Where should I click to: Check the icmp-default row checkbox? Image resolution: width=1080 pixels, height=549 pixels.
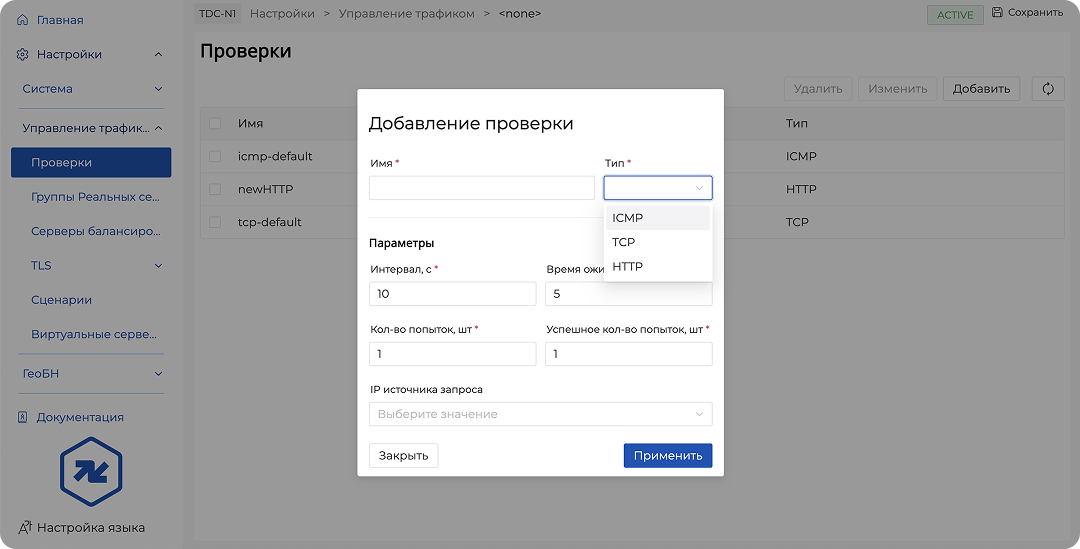[x=215, y=156]
